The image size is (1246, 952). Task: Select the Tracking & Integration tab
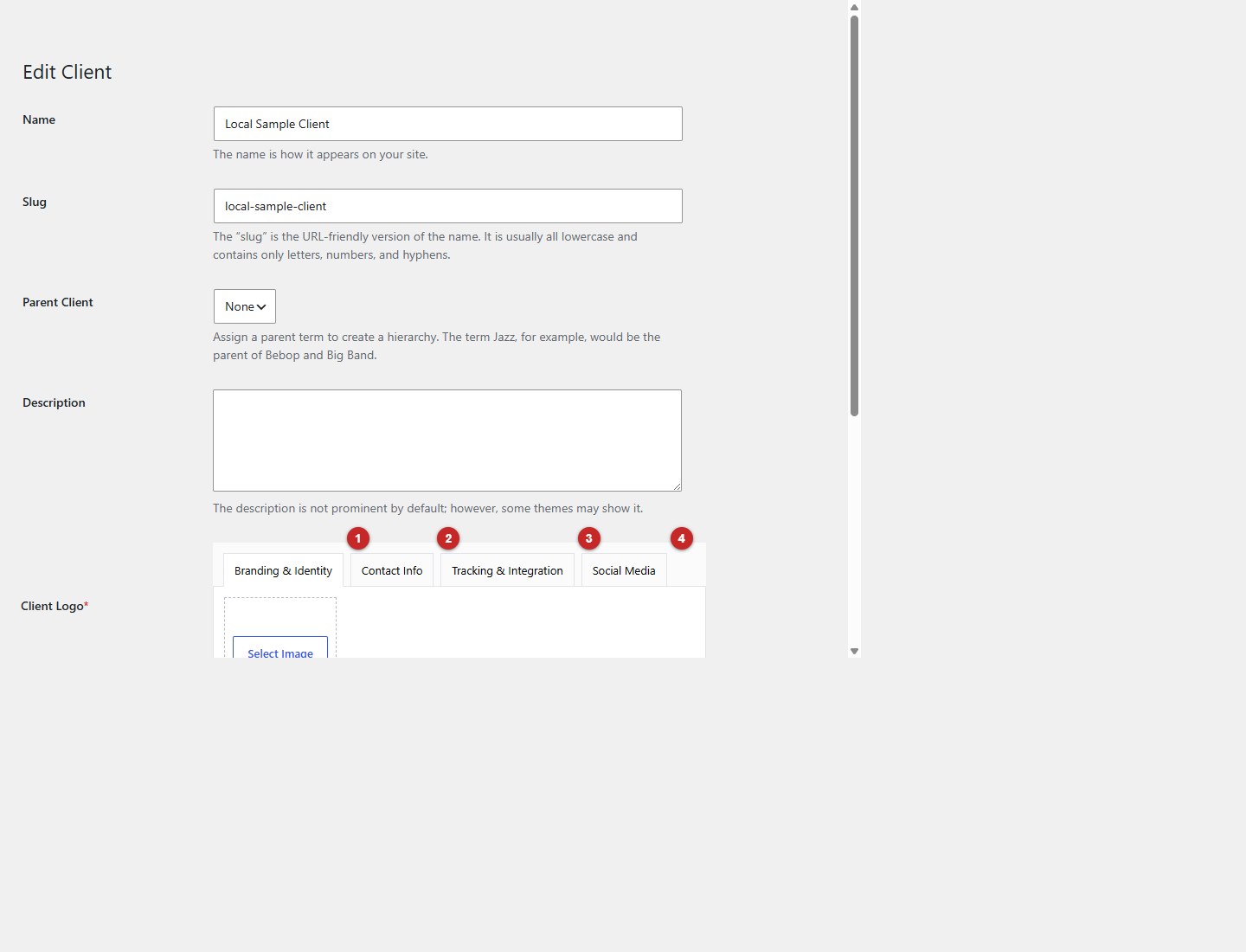coord(507,570)
